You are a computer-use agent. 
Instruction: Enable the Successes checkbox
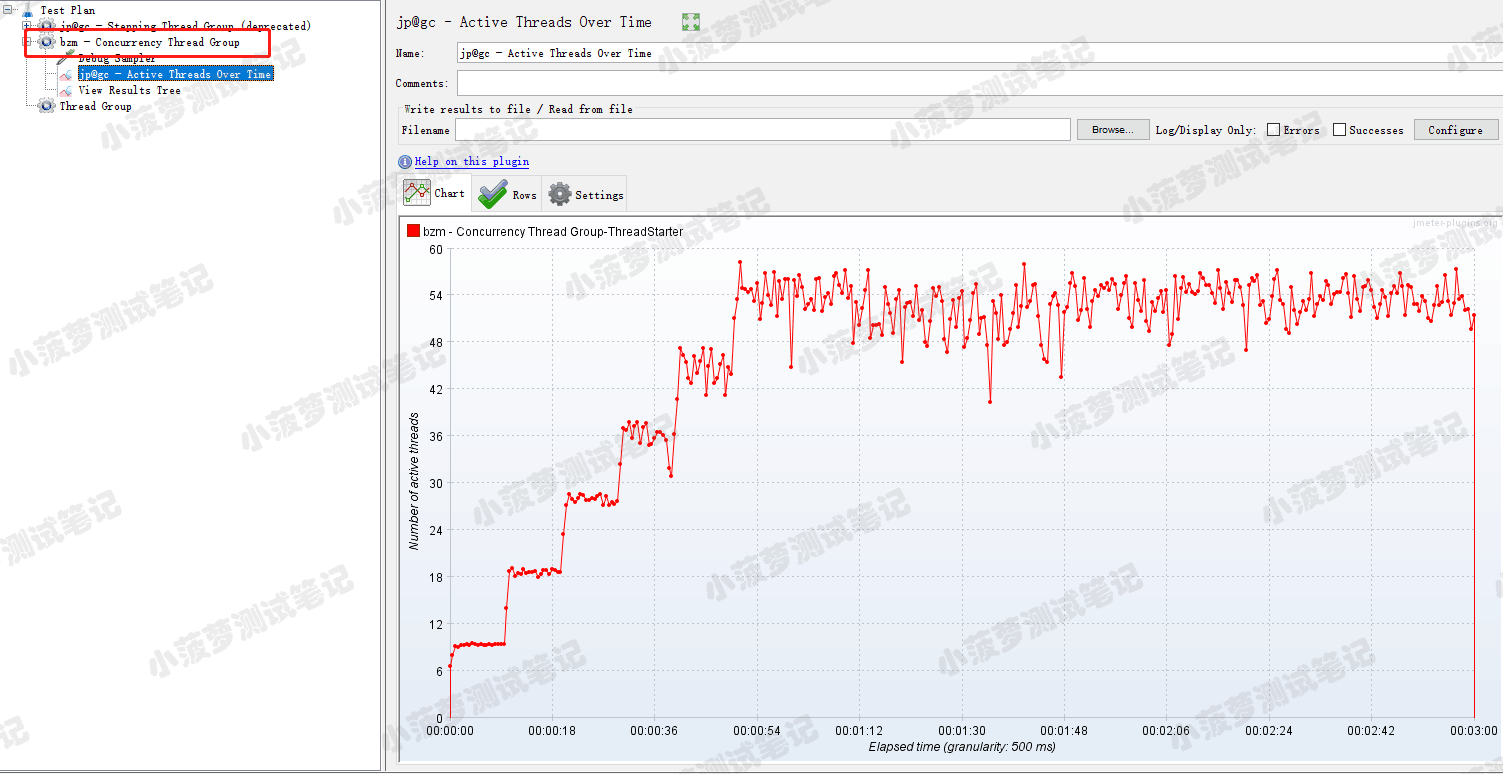(x=1339, y=130)
